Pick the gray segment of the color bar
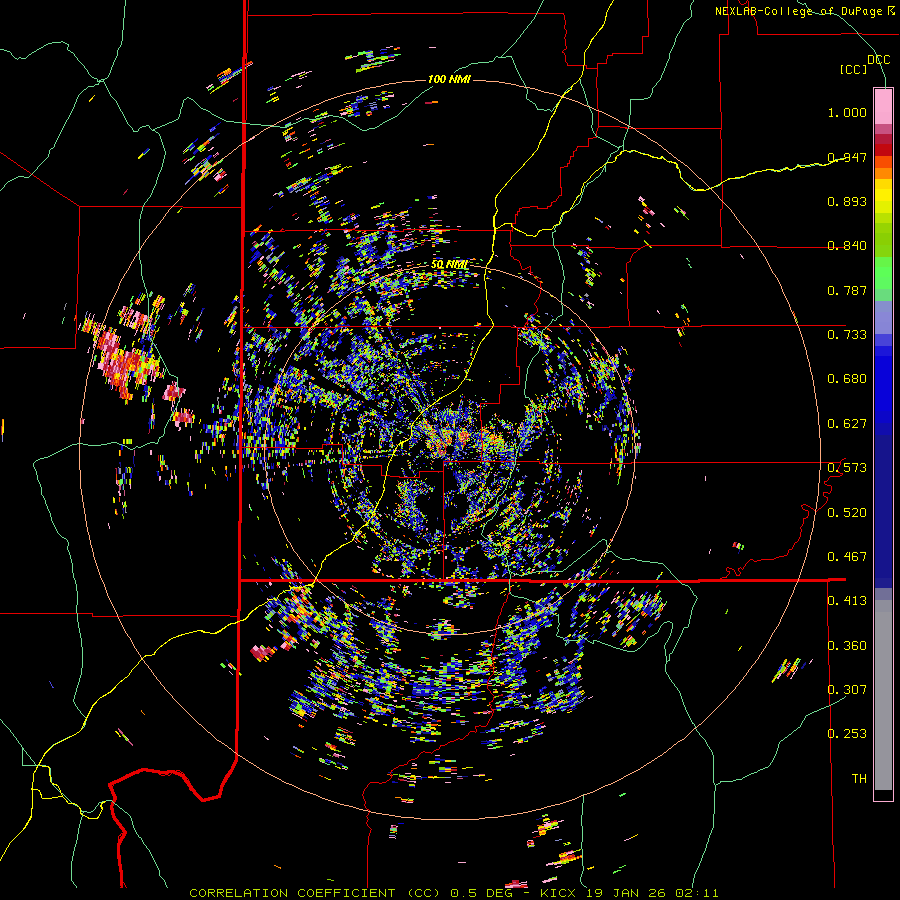Image resolution: width=900 pixels, height=900 pixels. click(883, 695)
